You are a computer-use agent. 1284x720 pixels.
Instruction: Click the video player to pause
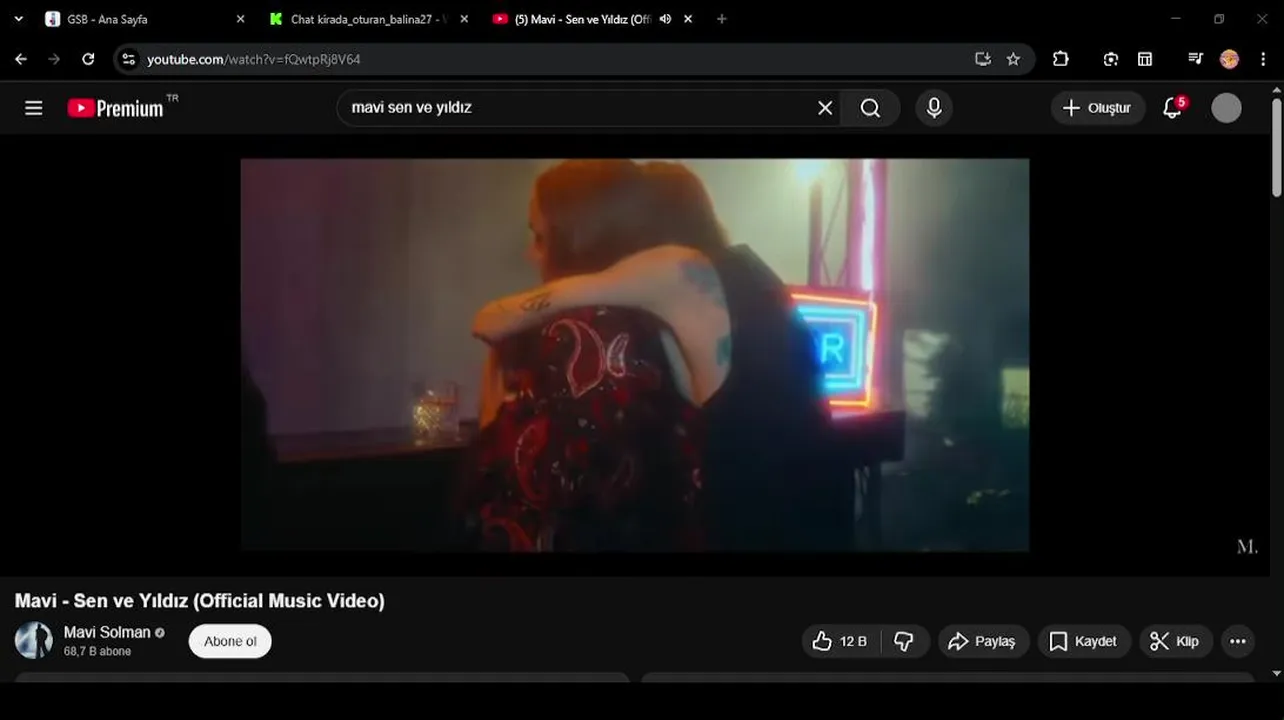tap(635, 355)
